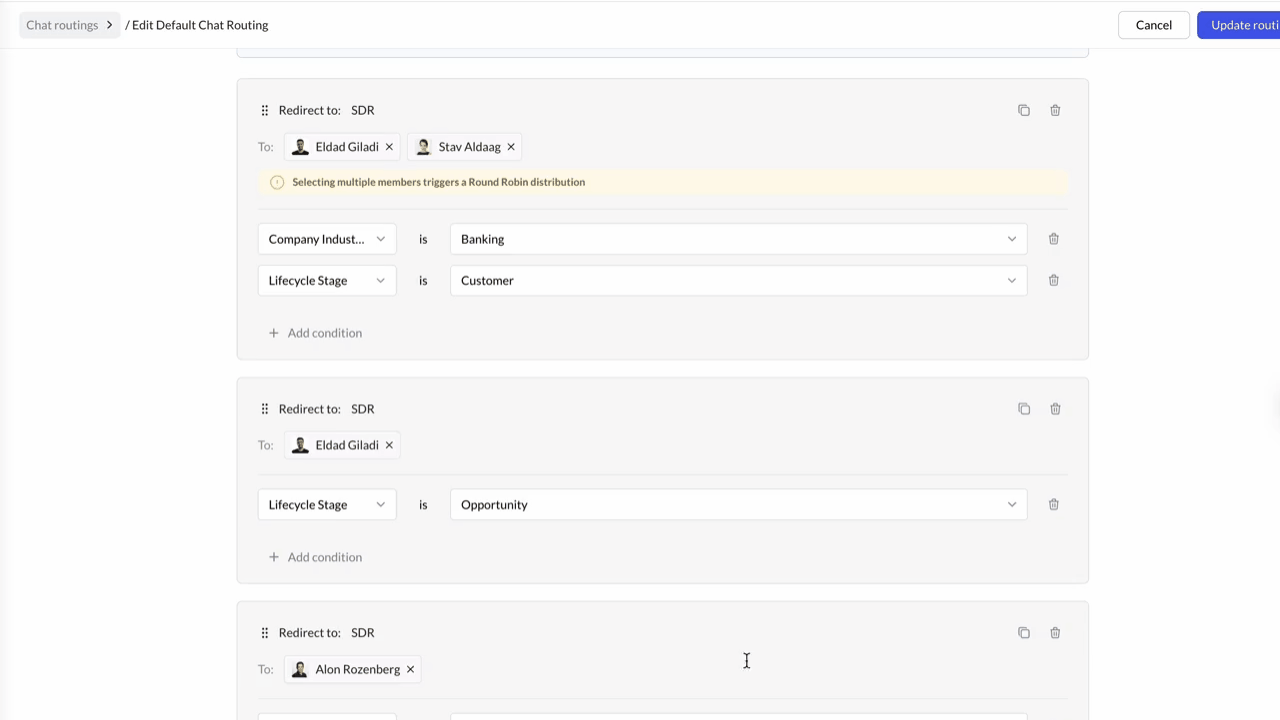Click plus icon to add condition to Banking rule
Image resolution: width=1280 pixels, height=720 pixels.
point(273,333)
